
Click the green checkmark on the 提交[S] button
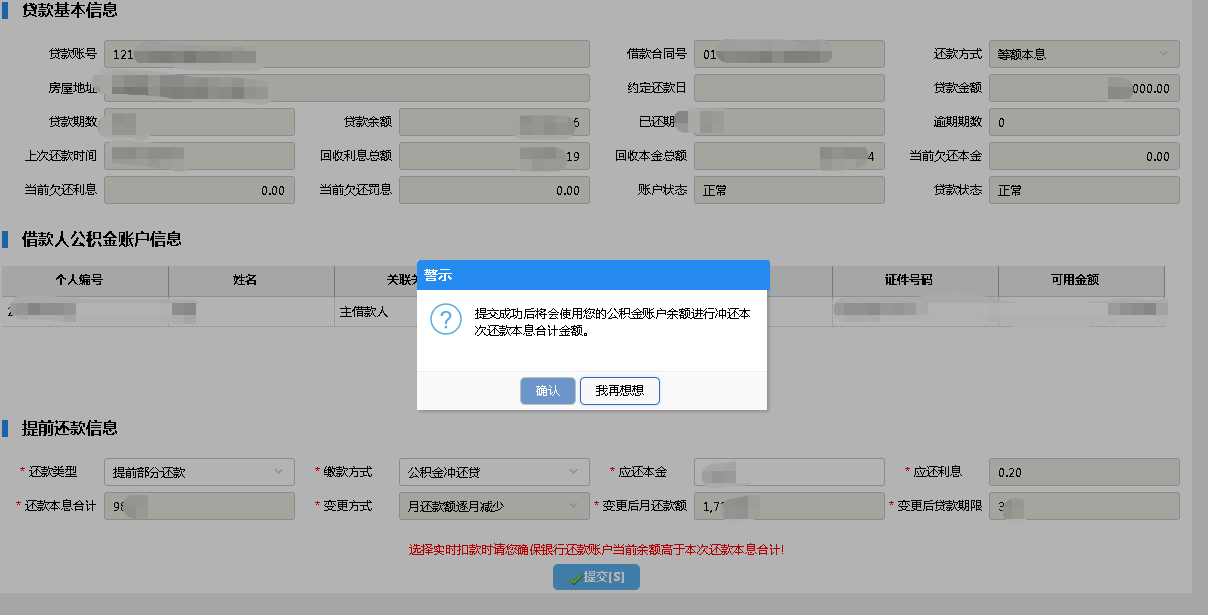tap(574, 578)
